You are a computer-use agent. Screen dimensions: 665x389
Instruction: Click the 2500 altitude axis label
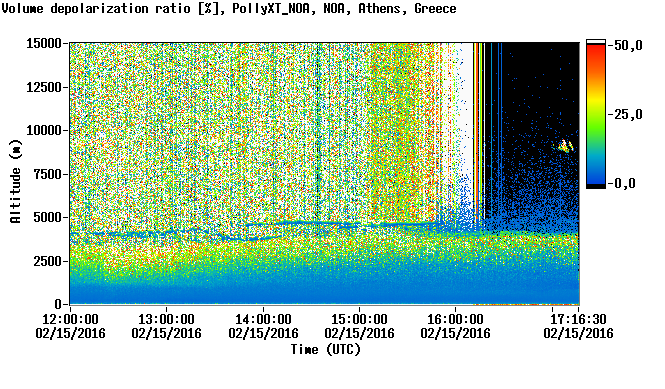48,261
